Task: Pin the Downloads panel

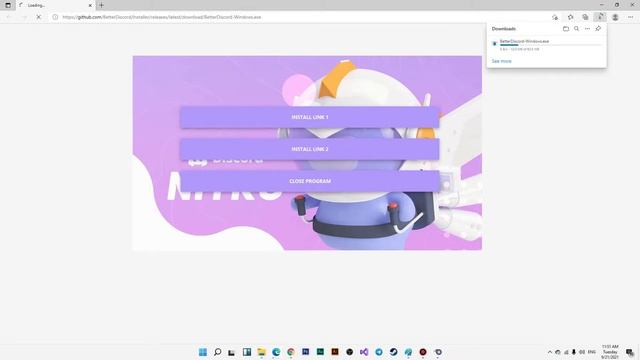Action: pos(598,29)
